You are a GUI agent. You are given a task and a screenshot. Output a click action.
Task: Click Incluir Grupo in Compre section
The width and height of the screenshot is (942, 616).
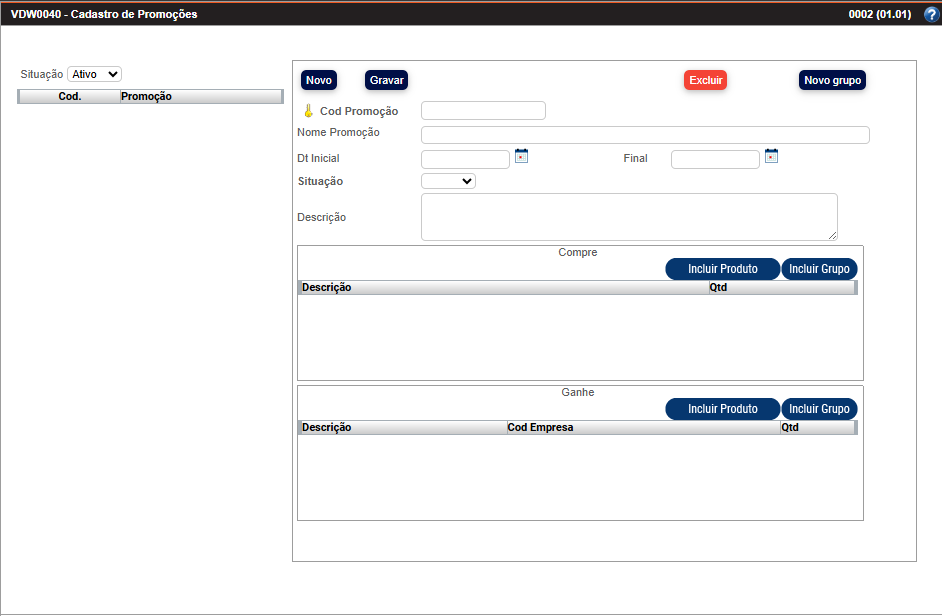click(x=819, y=269)
